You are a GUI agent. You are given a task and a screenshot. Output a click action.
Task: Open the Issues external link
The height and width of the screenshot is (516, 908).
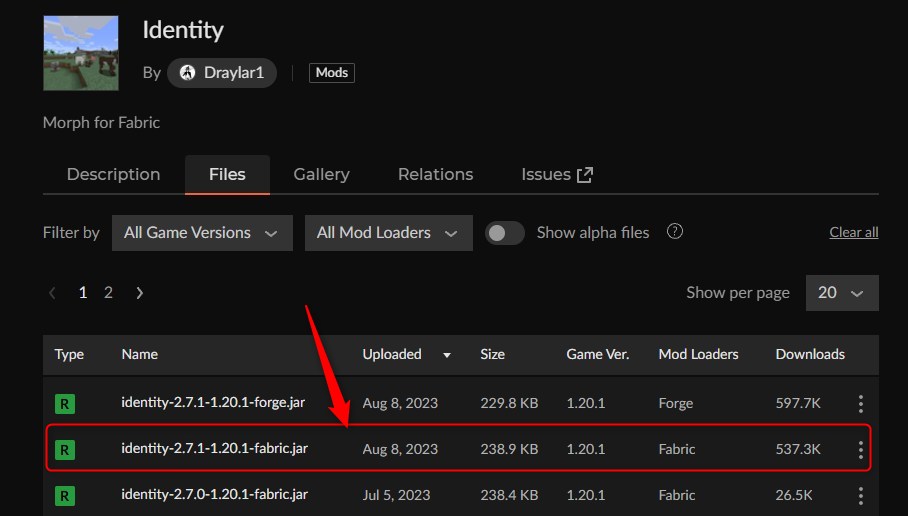(557, 174)
